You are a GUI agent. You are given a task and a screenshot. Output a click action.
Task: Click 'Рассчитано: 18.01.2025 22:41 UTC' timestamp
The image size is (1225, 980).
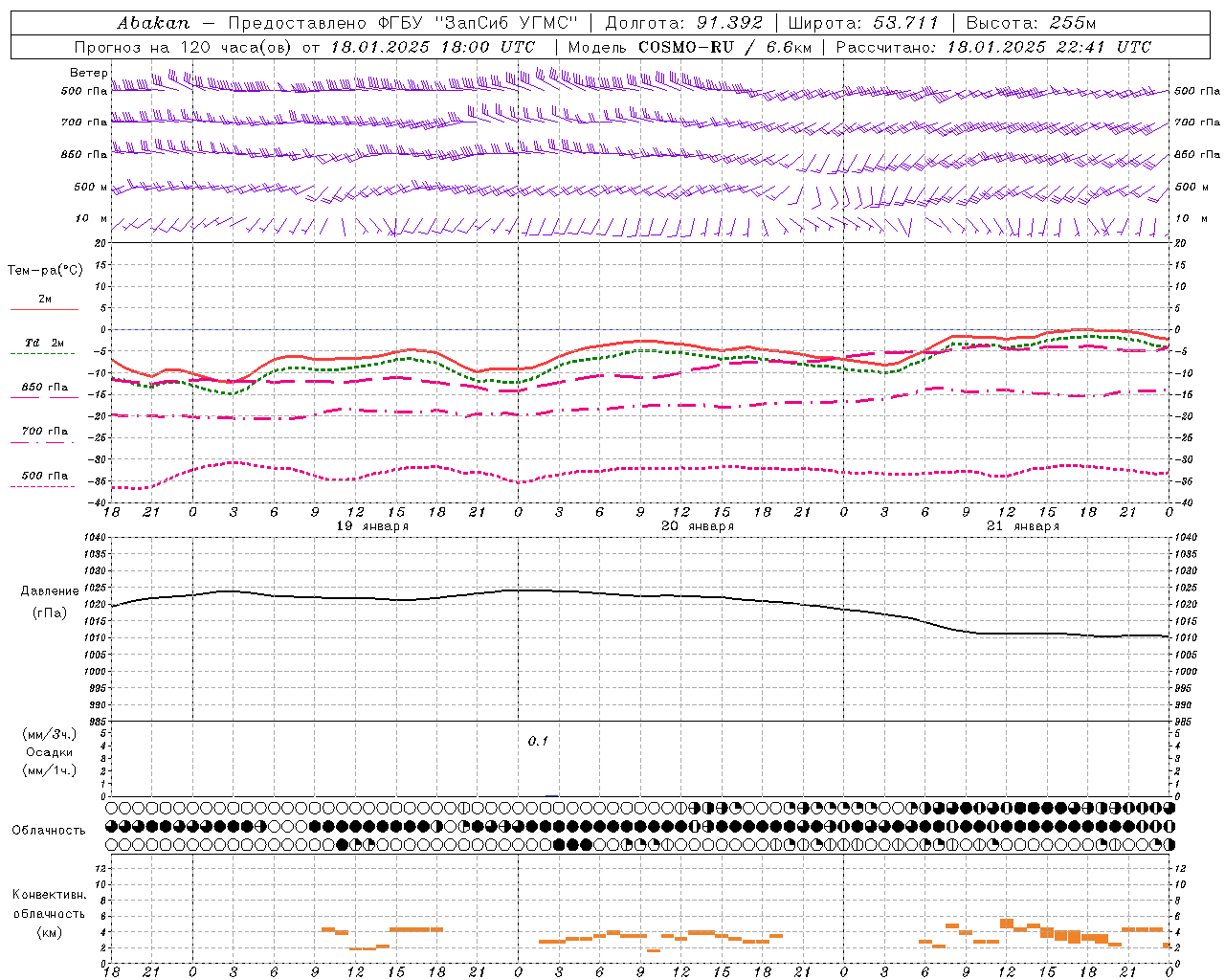(993, 47)
